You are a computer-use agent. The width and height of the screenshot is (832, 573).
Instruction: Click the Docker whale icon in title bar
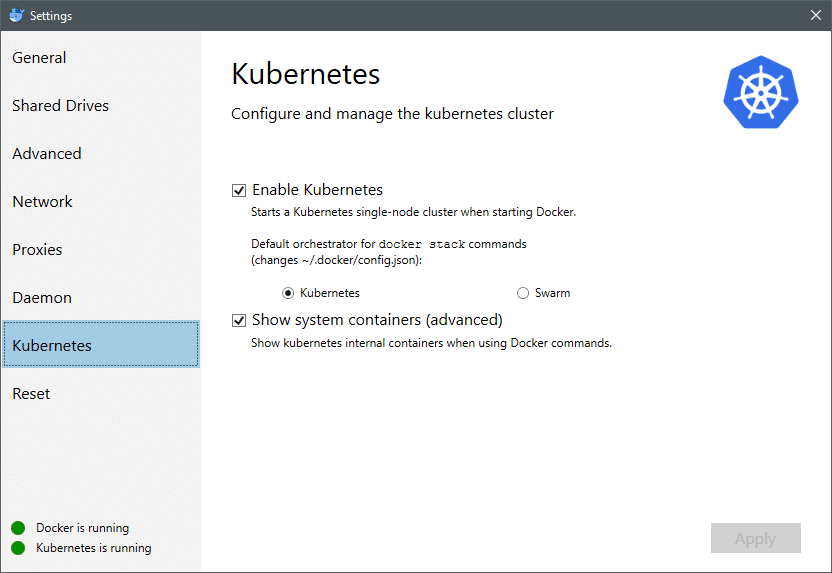pyautogui.click(x=16, y=15)
